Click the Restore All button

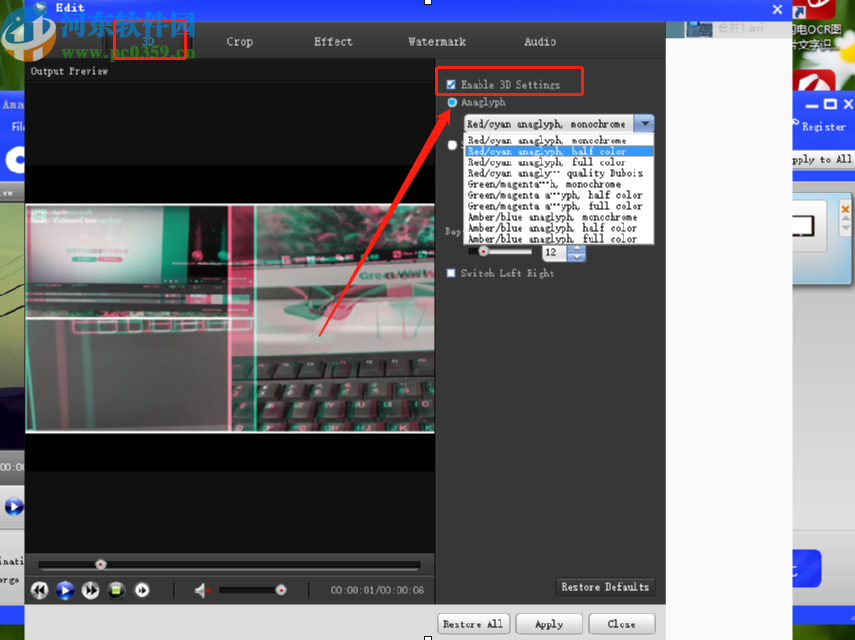(x=473, y=624)
